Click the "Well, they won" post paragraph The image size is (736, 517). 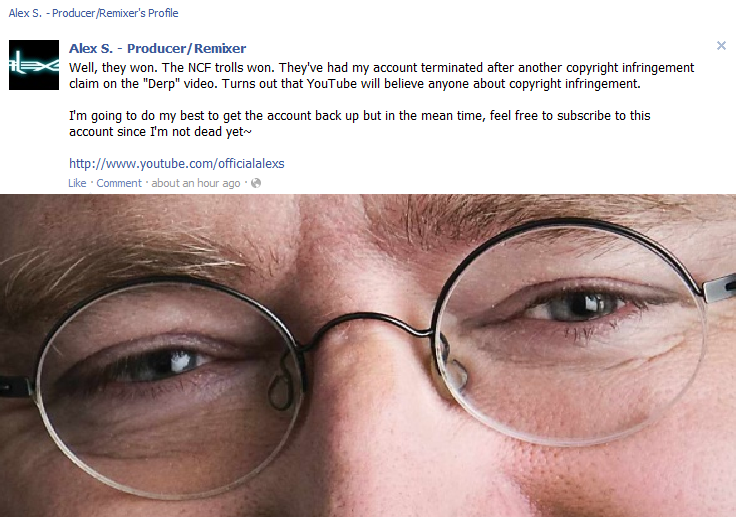point(381,76)
